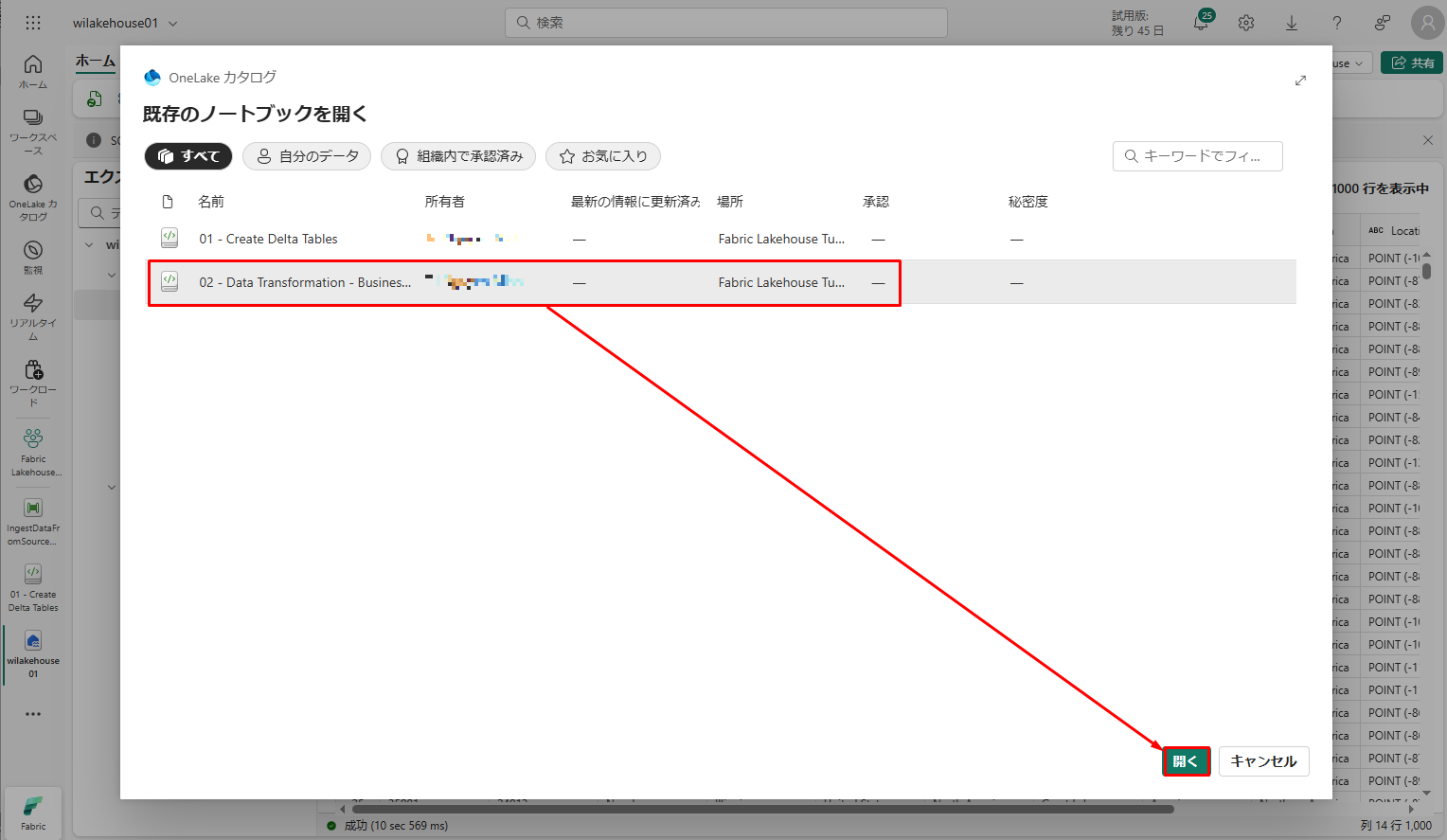Click notebook icon of 02 - Data Transformation row

(x=170, y=281)
